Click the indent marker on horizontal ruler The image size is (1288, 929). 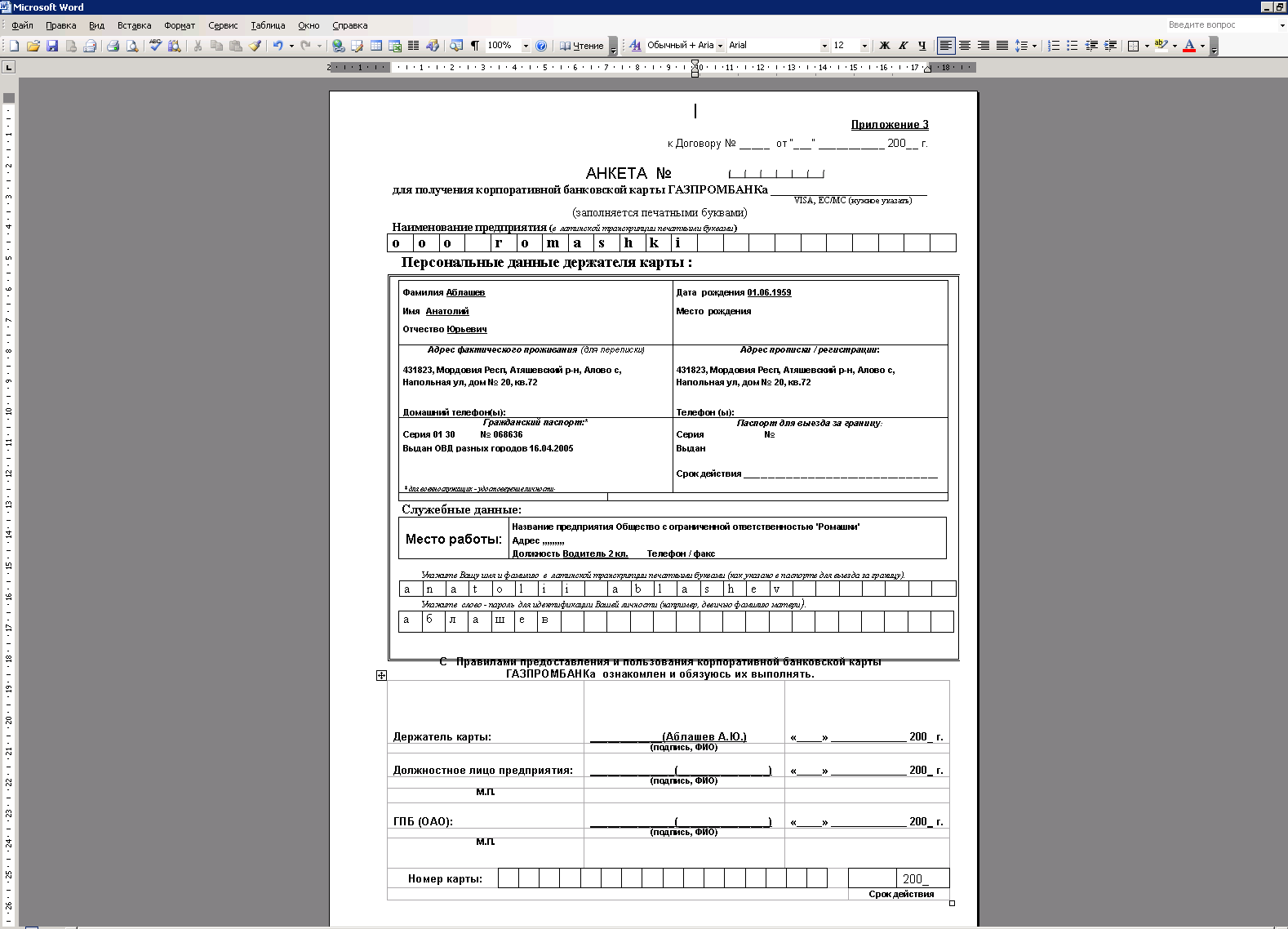695,69
